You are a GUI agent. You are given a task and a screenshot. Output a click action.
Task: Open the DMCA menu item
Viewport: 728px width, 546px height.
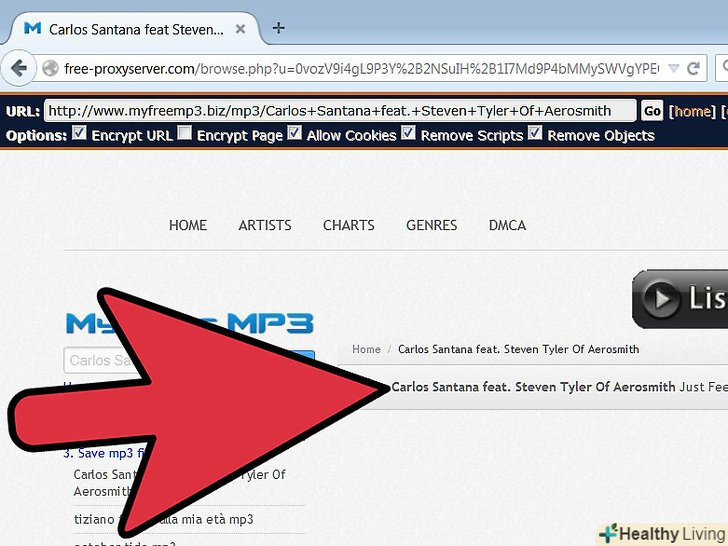click(x=507, y=225)
